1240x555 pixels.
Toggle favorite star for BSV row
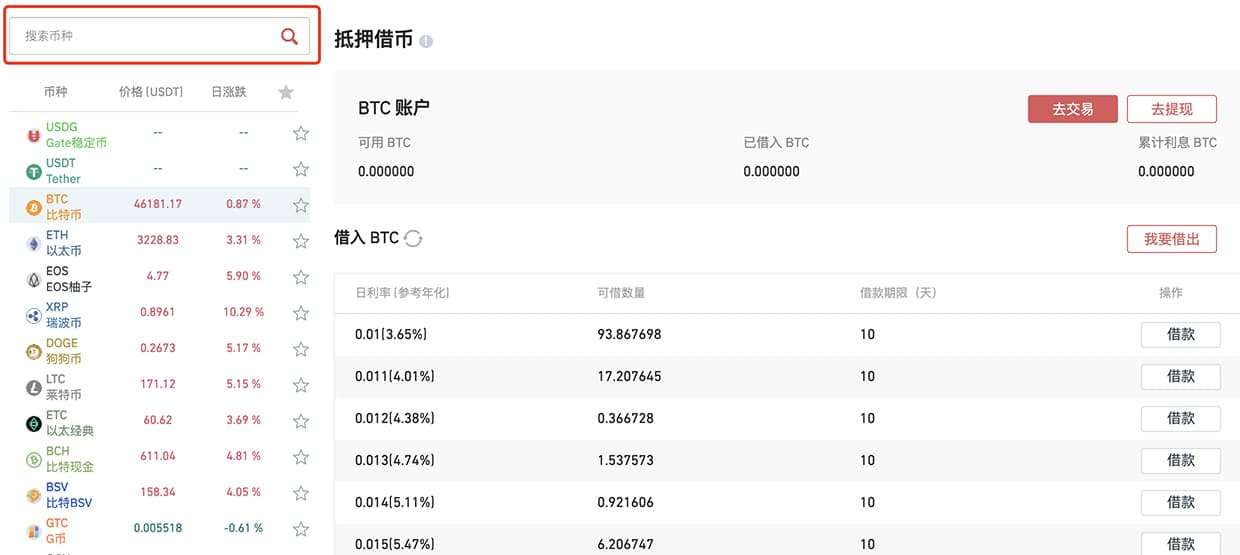coord(301,493)
